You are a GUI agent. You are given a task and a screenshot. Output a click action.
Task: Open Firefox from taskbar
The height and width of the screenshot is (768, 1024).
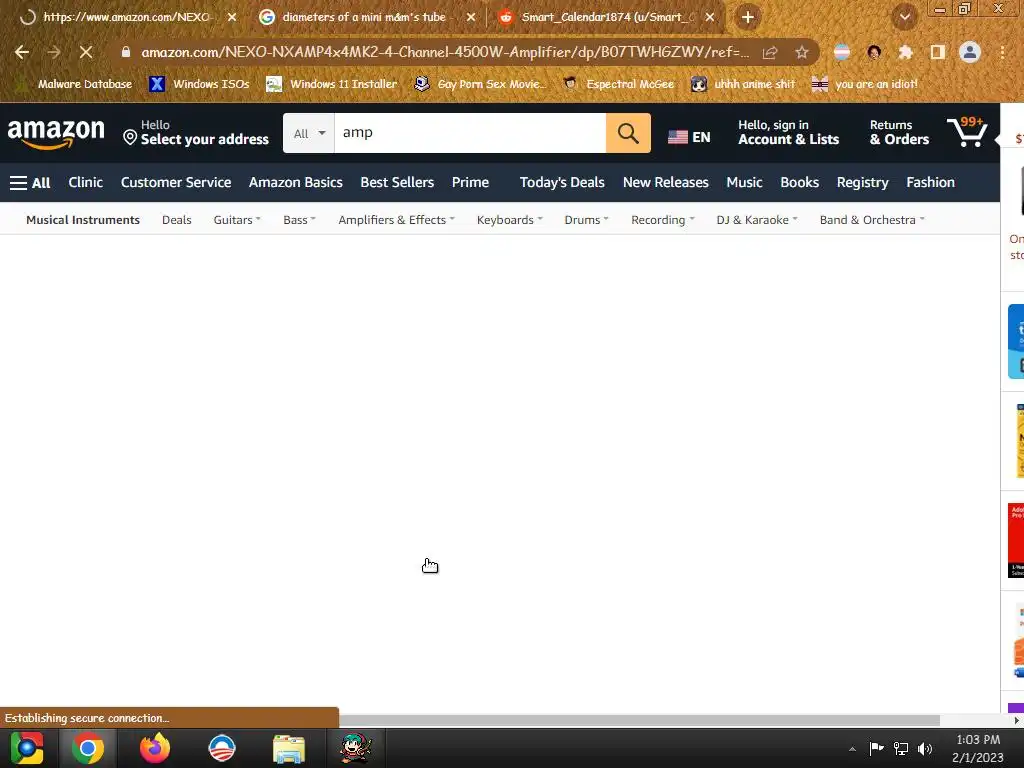[155, 748]
